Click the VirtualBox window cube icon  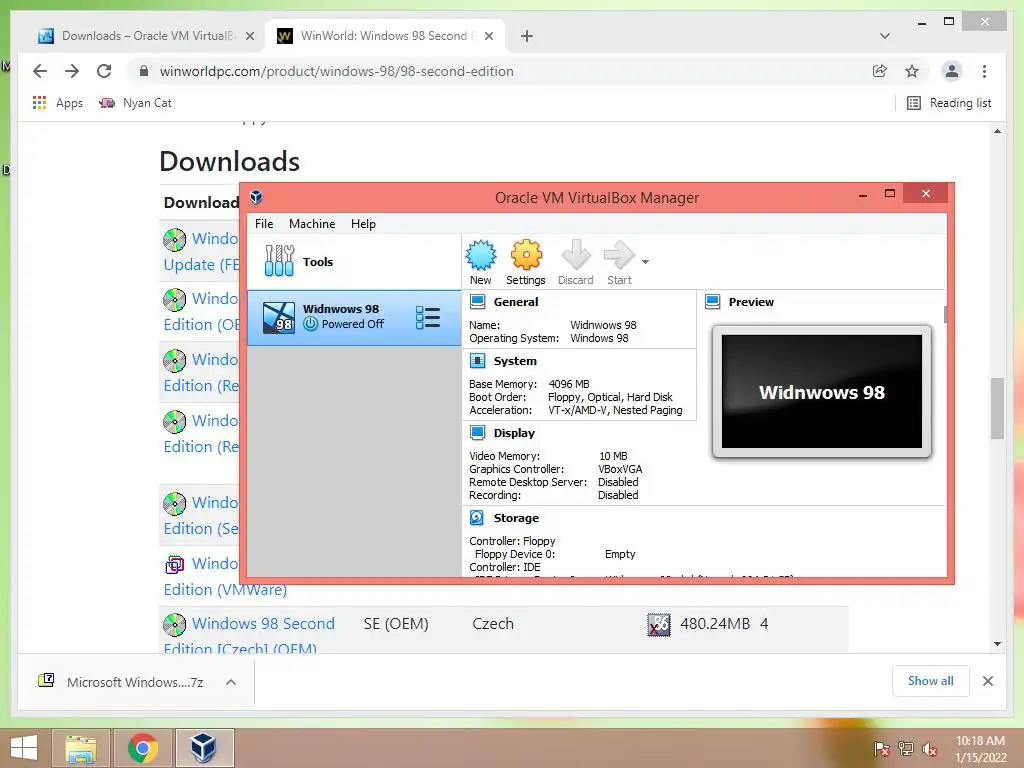[x=256, y=197]
